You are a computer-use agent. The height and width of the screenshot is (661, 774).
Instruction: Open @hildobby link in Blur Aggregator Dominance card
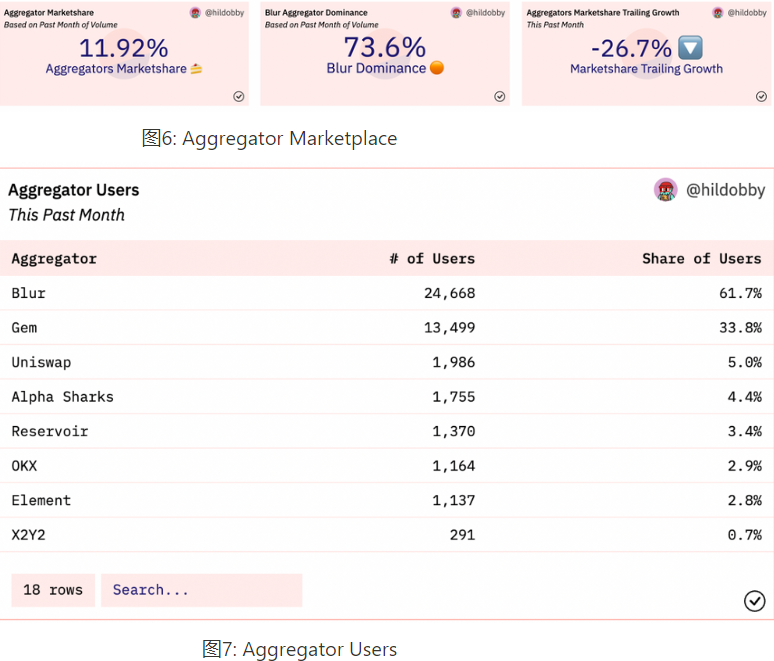point(486,13)
